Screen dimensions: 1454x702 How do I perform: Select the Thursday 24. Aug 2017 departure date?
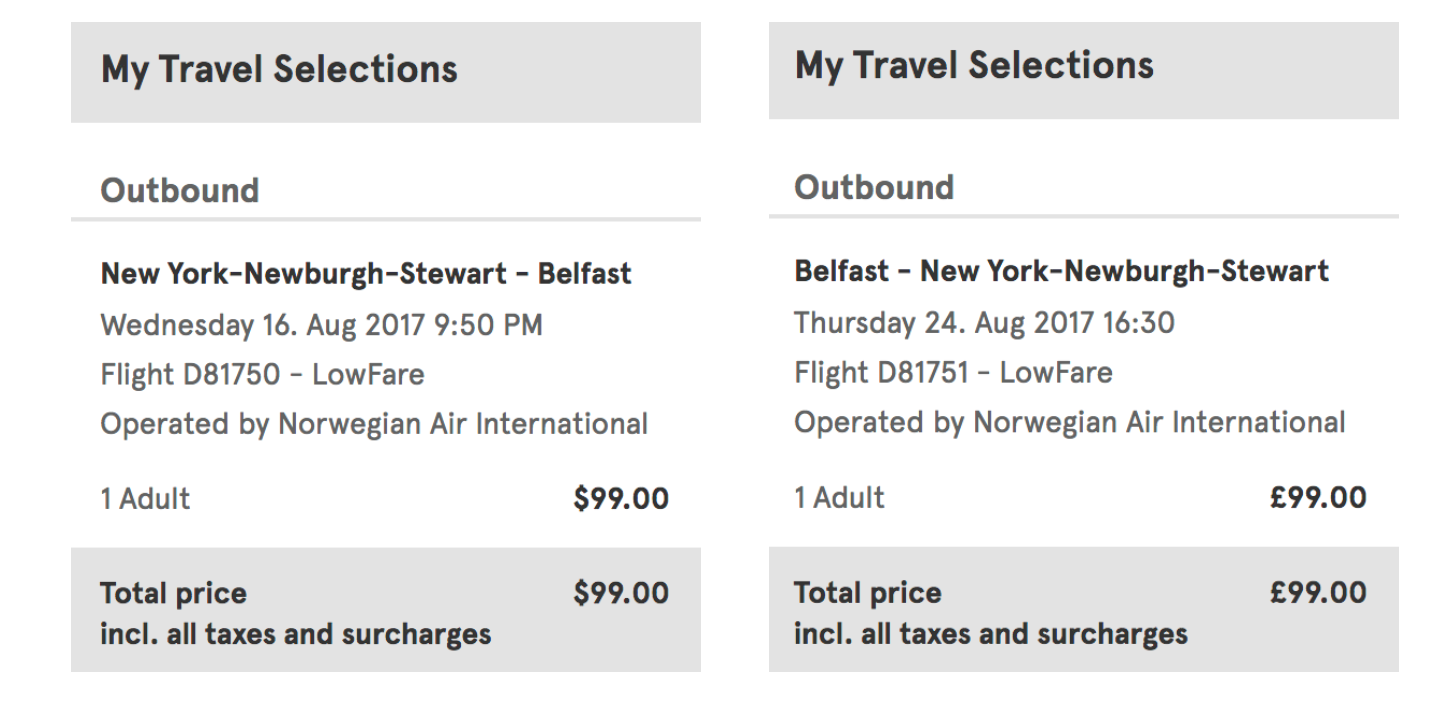coord(984,323)
